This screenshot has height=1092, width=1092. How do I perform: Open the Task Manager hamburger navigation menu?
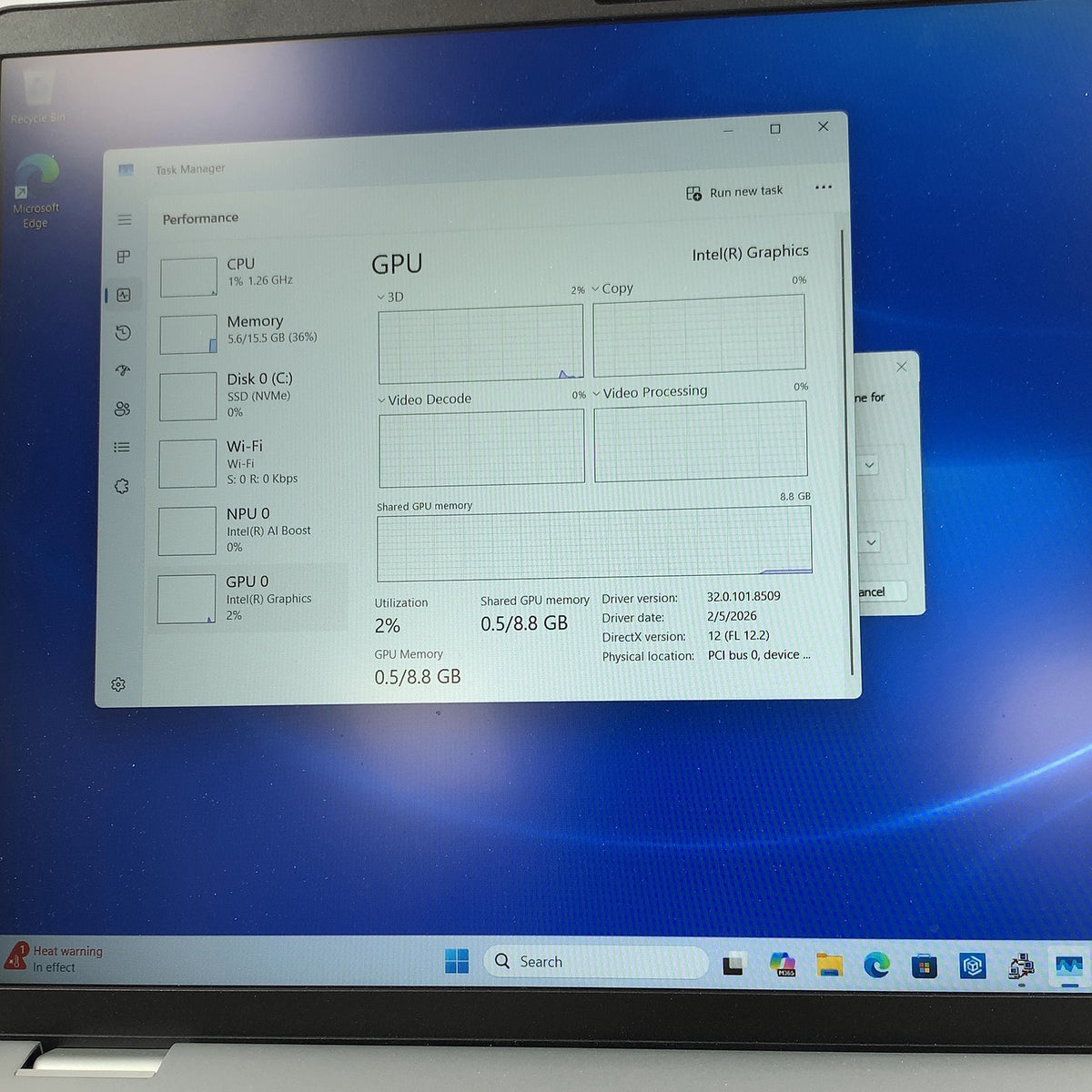tap(125, 220)
